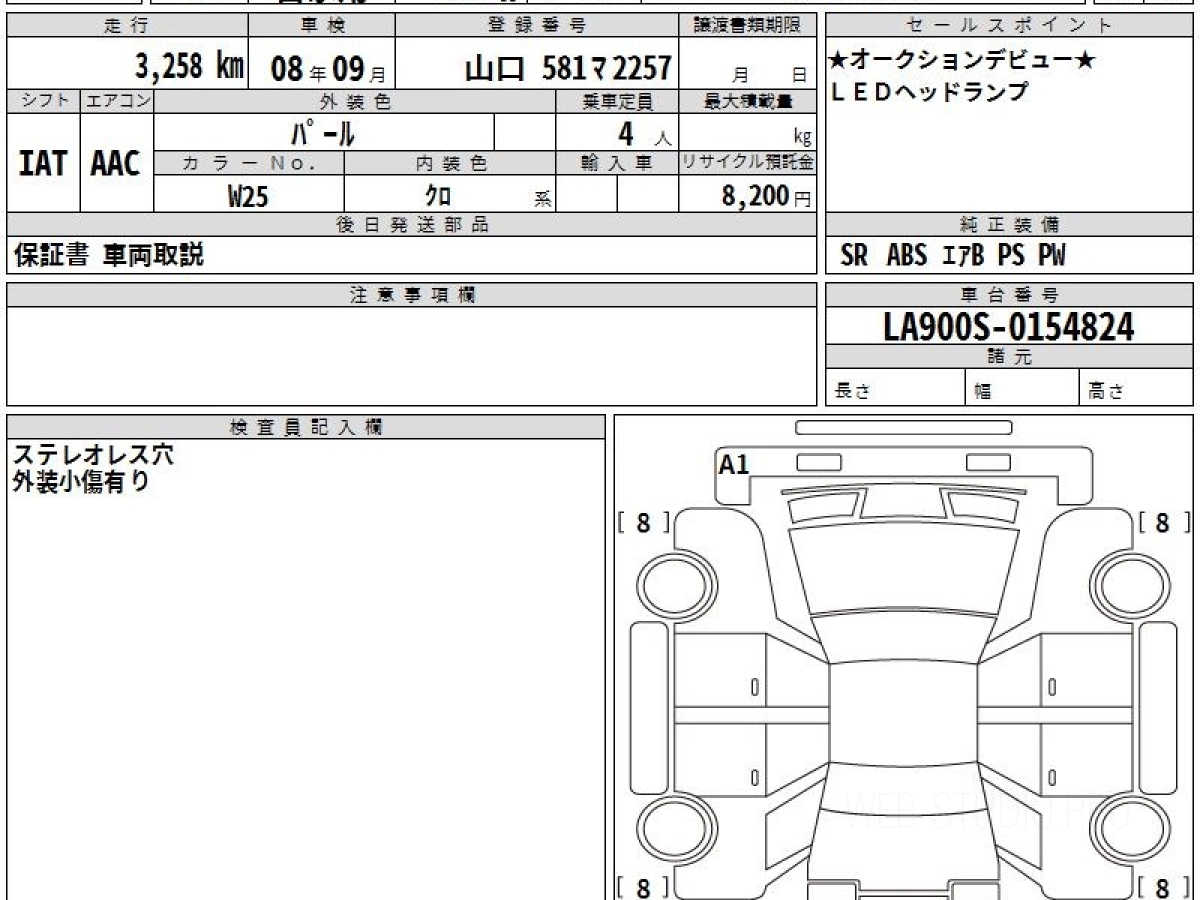
Task: Click the LEDヘッドランプ sales point
Action: click(930, 92)
